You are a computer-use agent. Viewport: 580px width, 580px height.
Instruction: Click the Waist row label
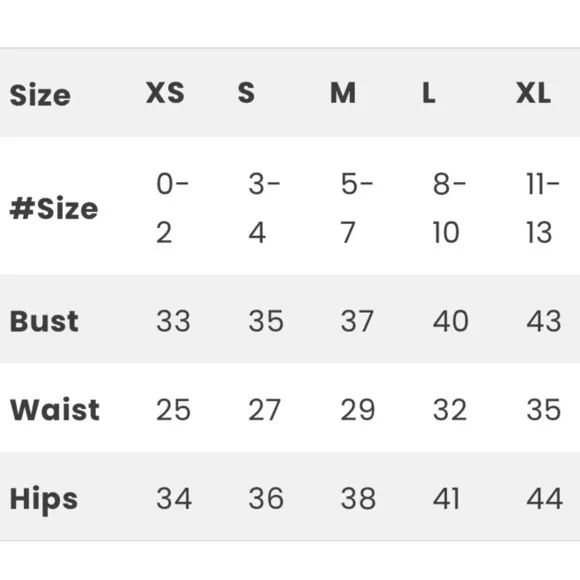tap(55, 410)
